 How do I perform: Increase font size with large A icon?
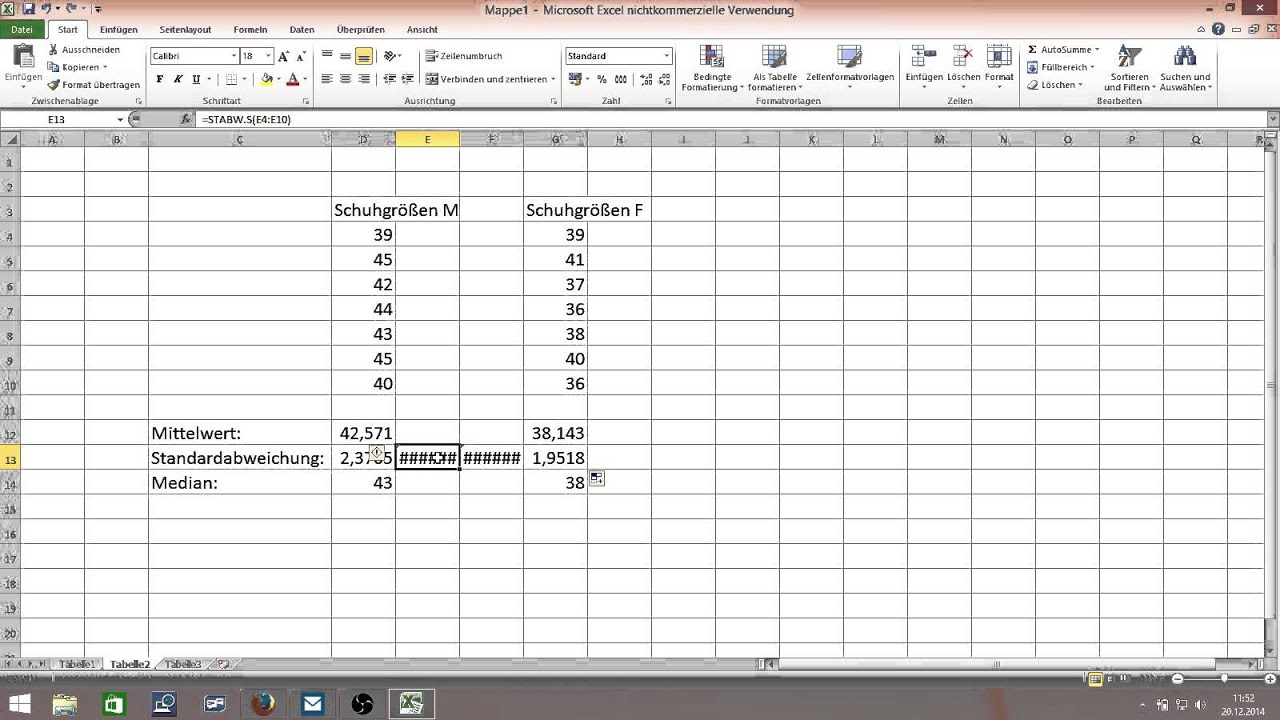point(284,57)
